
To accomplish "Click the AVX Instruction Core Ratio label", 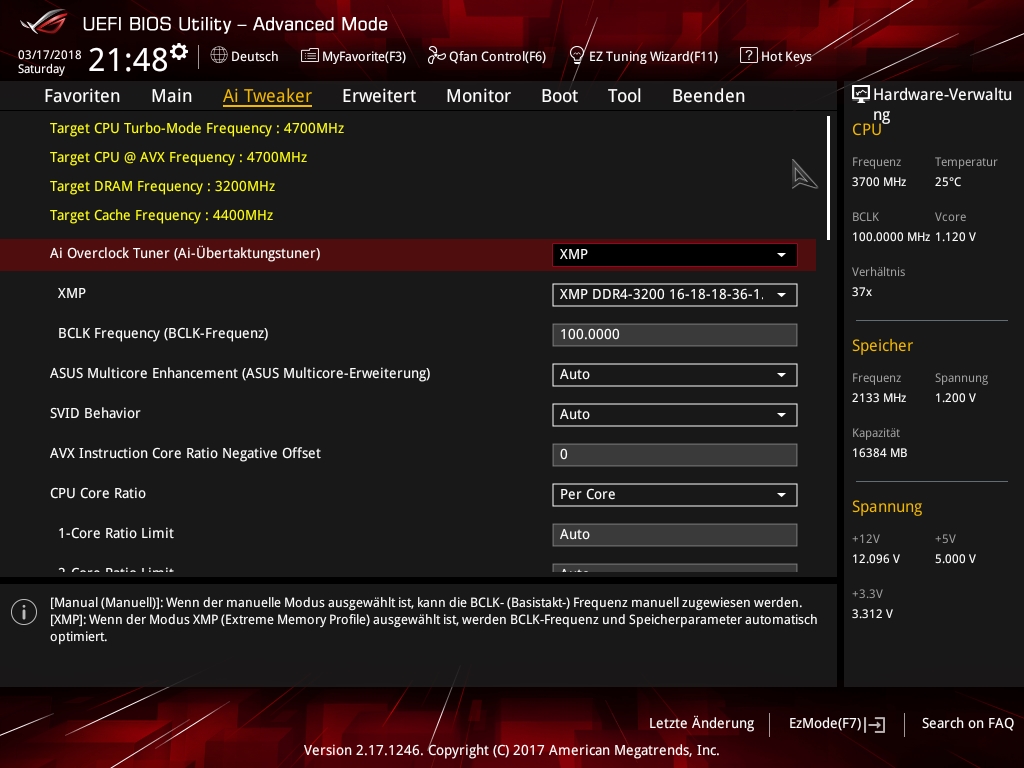I will 185,453.
